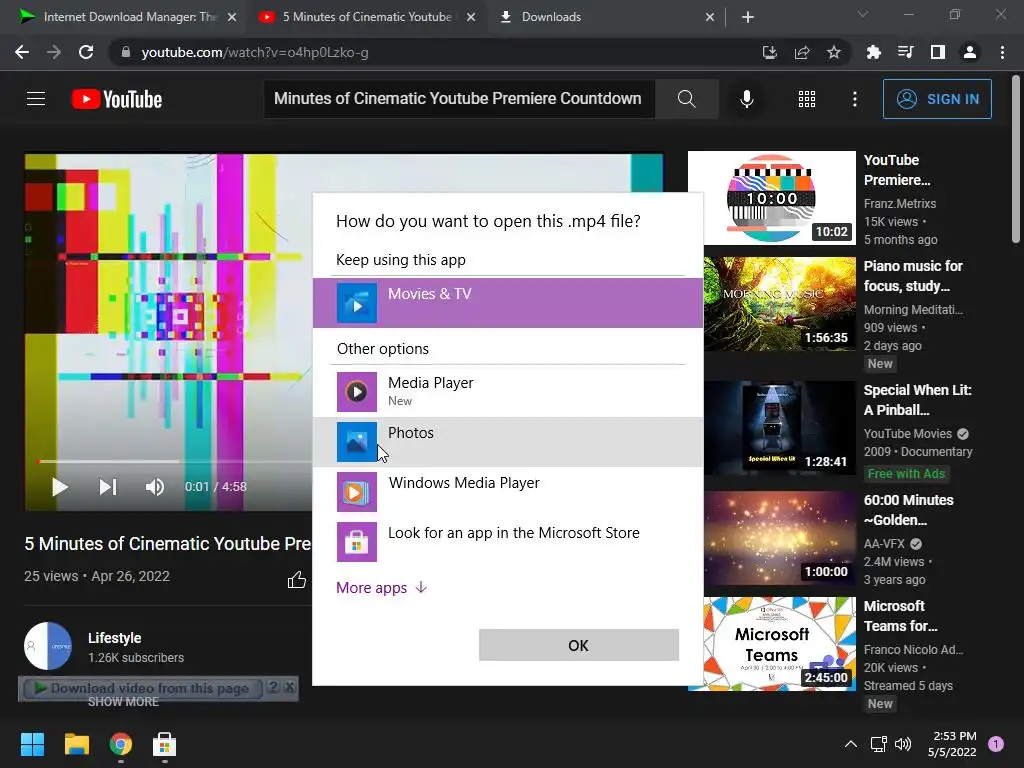This screenshot has width=1024, height=768.
Task: Open Microsoft Store from taskbar
Action: click(165, 744)
